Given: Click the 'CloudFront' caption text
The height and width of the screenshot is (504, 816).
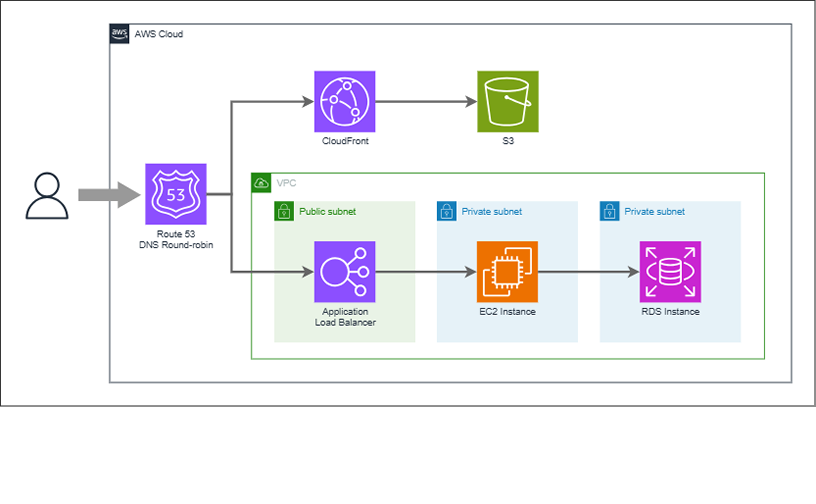Looking at the screenshot, I should [345, 141].
